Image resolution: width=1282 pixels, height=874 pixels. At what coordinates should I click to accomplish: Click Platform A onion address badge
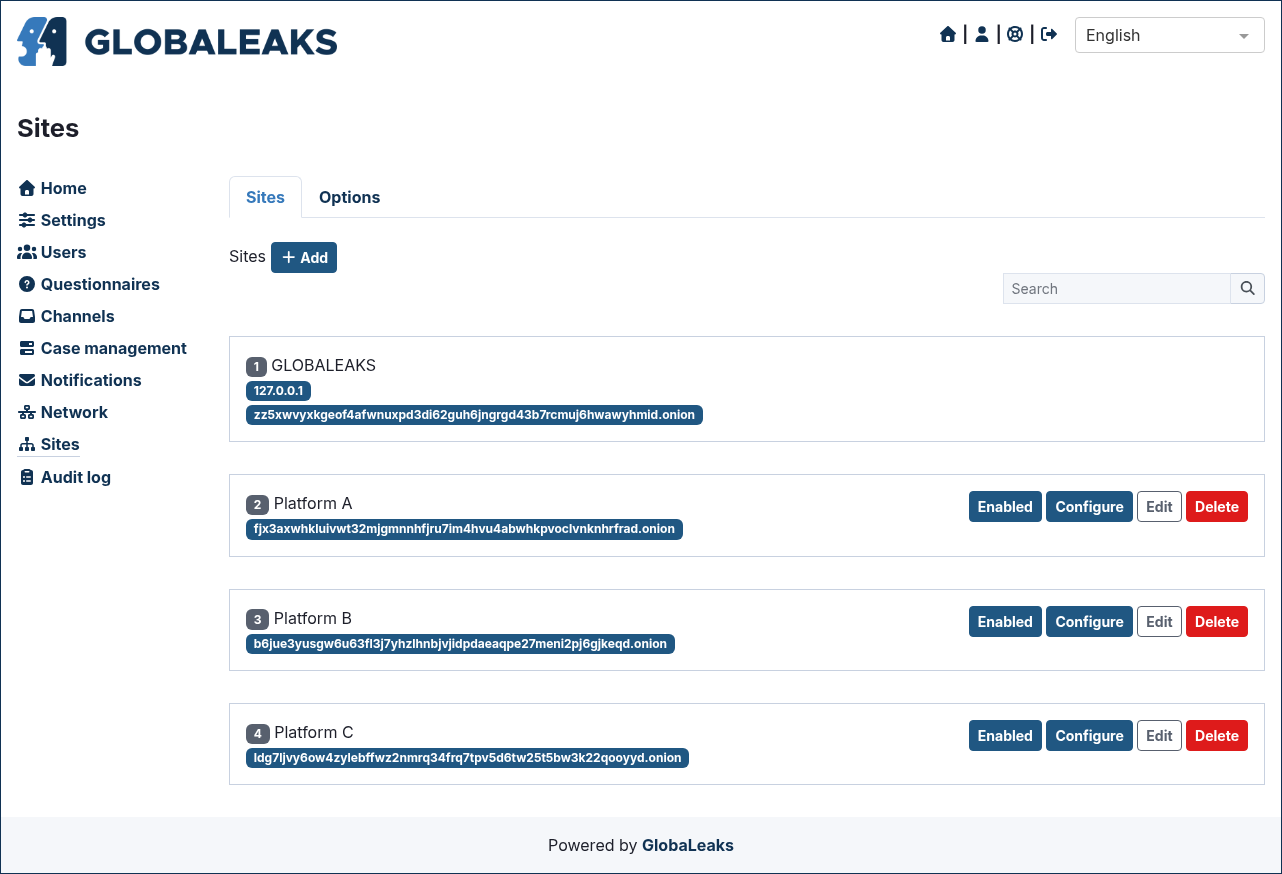(464, 529)
